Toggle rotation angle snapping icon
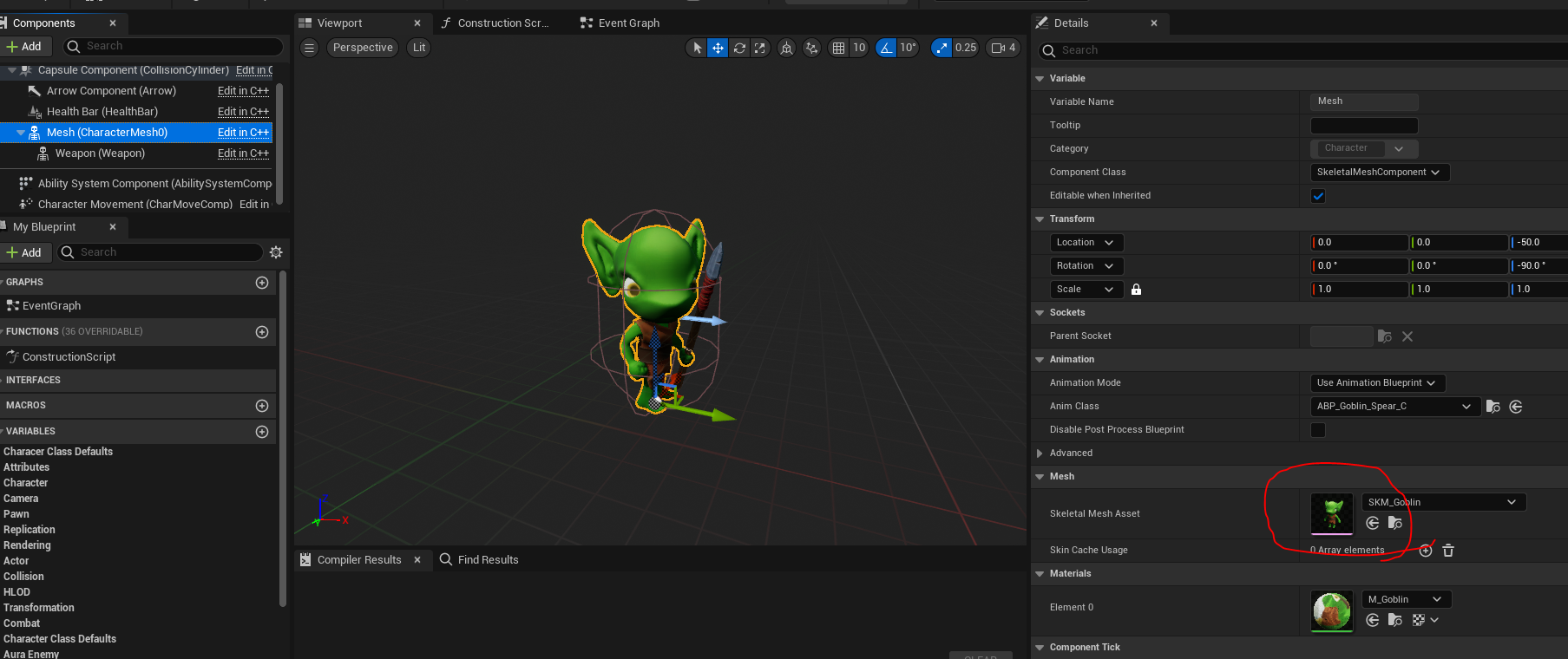1568x659 pixels. click(886, 48)
